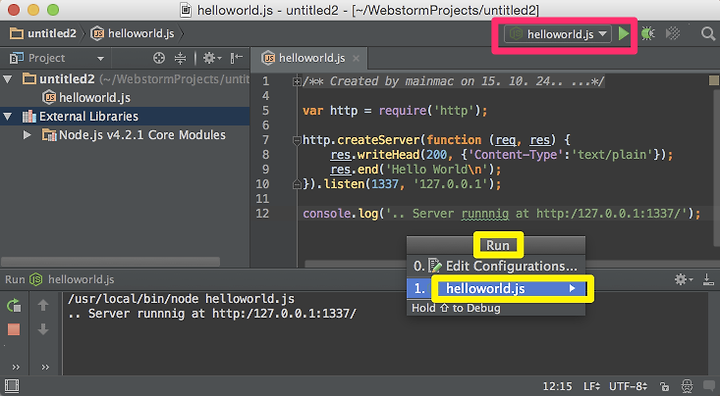
Task: Select External Libraries tree row
Action: (x=125, y=116)
